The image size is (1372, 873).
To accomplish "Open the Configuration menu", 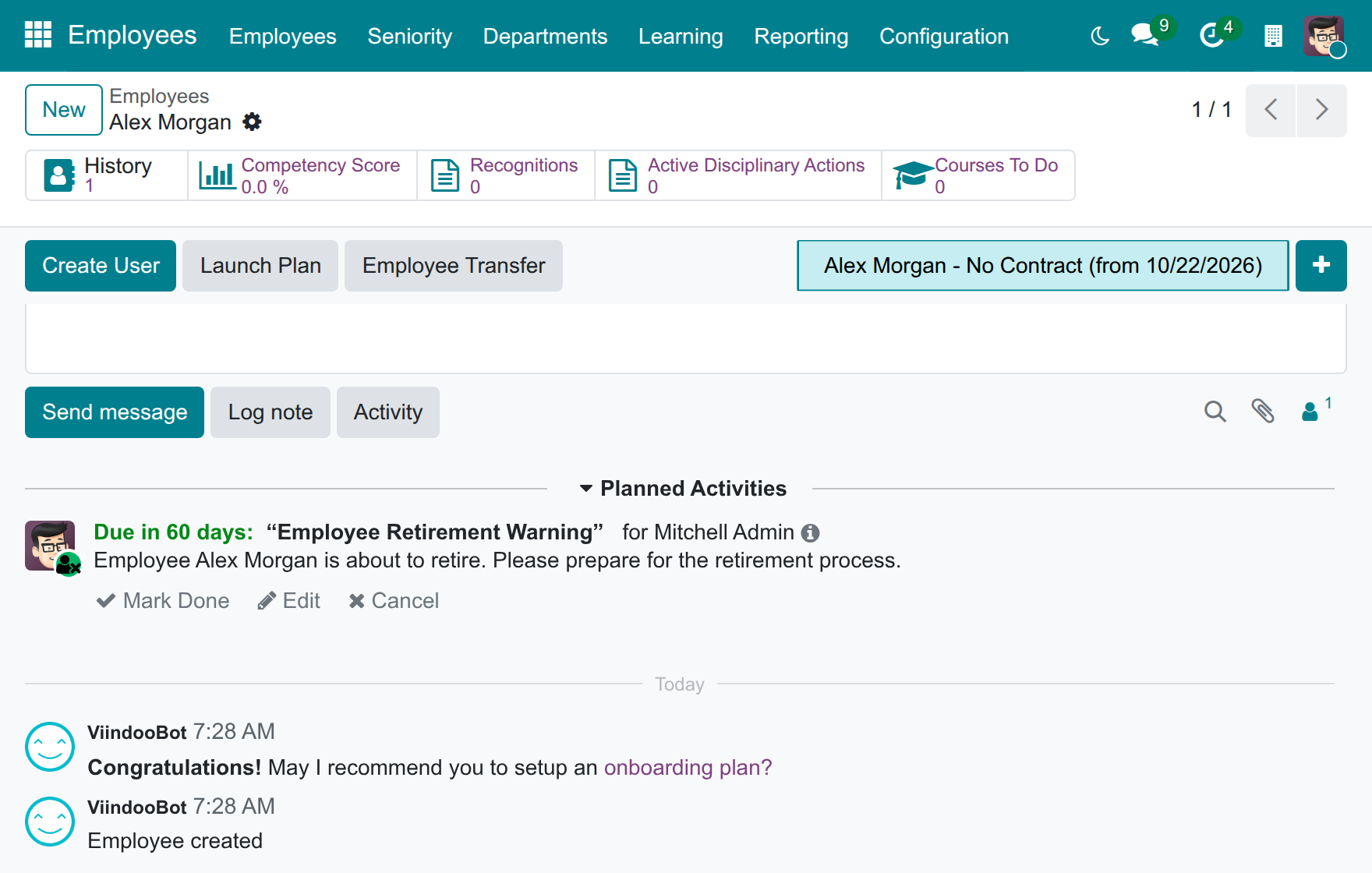I will pos(944,36).
